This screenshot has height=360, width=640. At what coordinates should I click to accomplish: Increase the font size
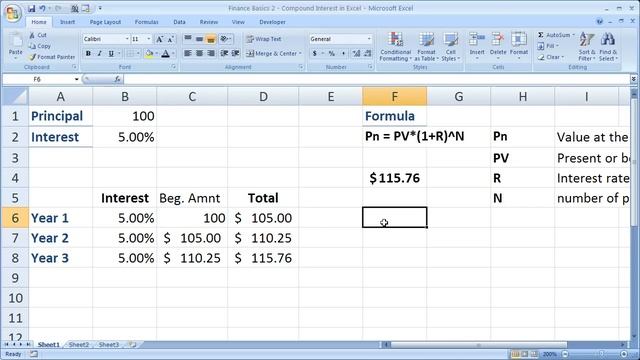point(160,39)
